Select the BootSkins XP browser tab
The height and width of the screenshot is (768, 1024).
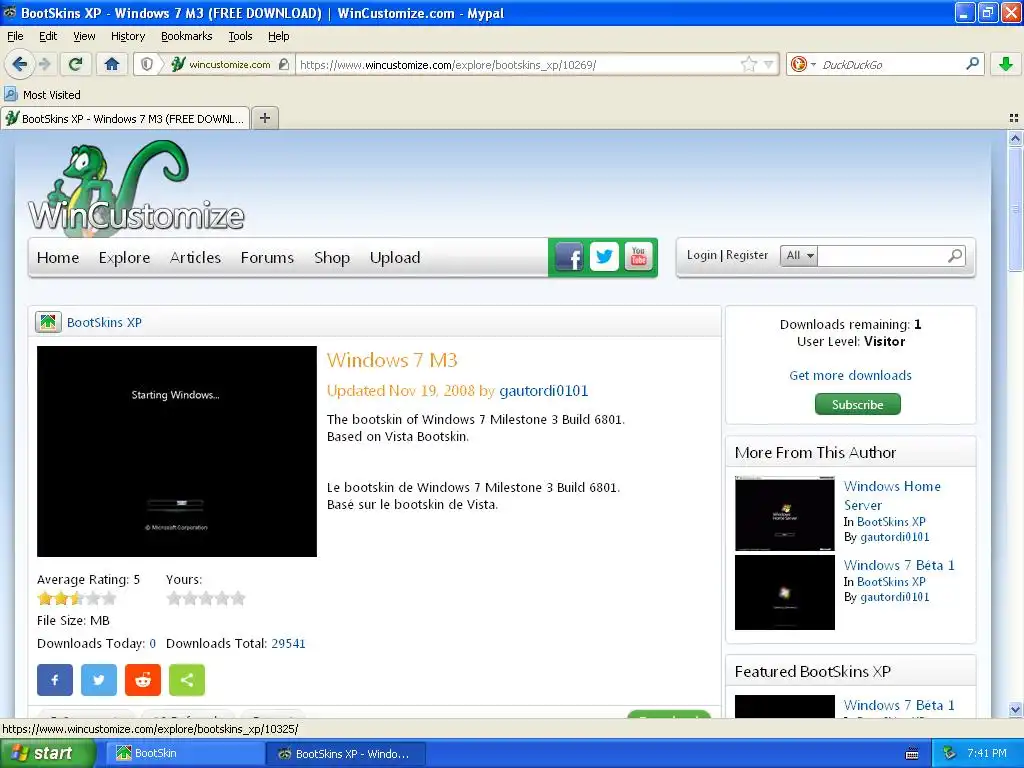pyautogui.click(x=125, y=118)
